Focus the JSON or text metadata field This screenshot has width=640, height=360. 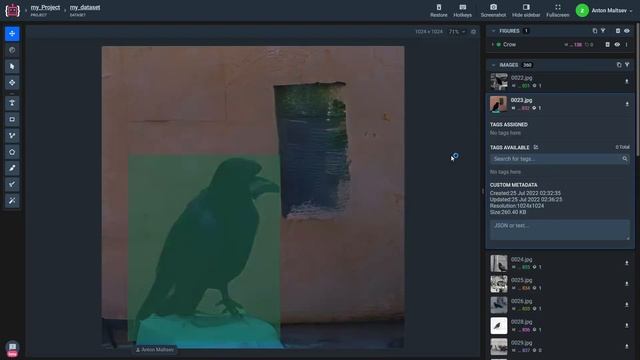[x=560, y=230]
